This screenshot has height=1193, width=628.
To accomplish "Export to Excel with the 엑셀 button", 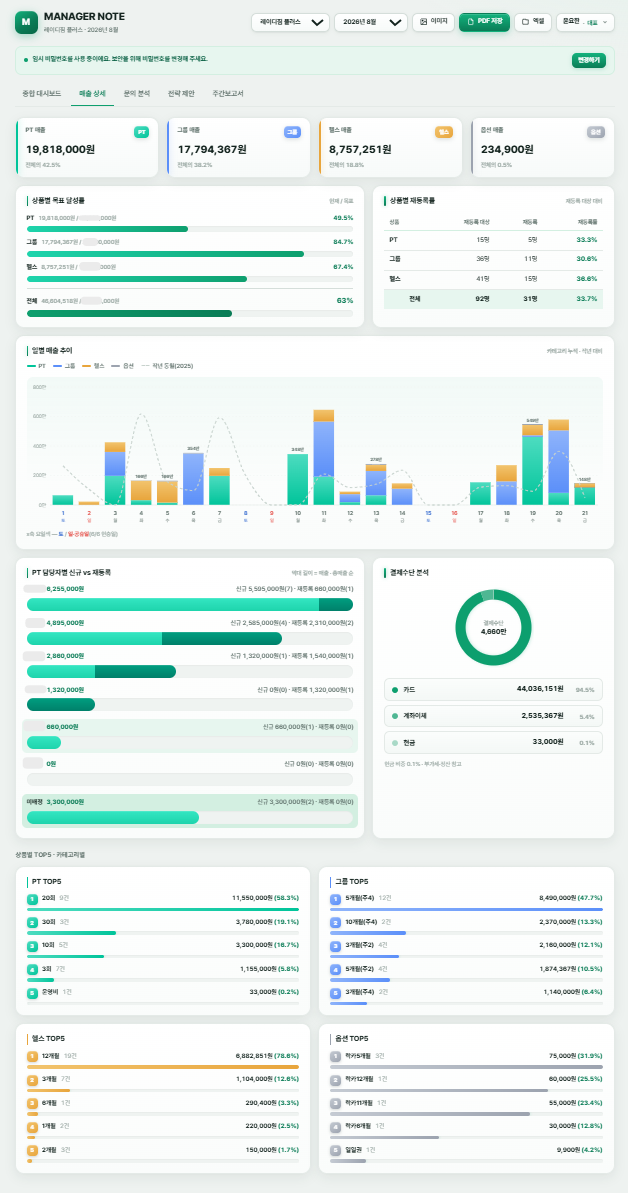I will [533, 22].
